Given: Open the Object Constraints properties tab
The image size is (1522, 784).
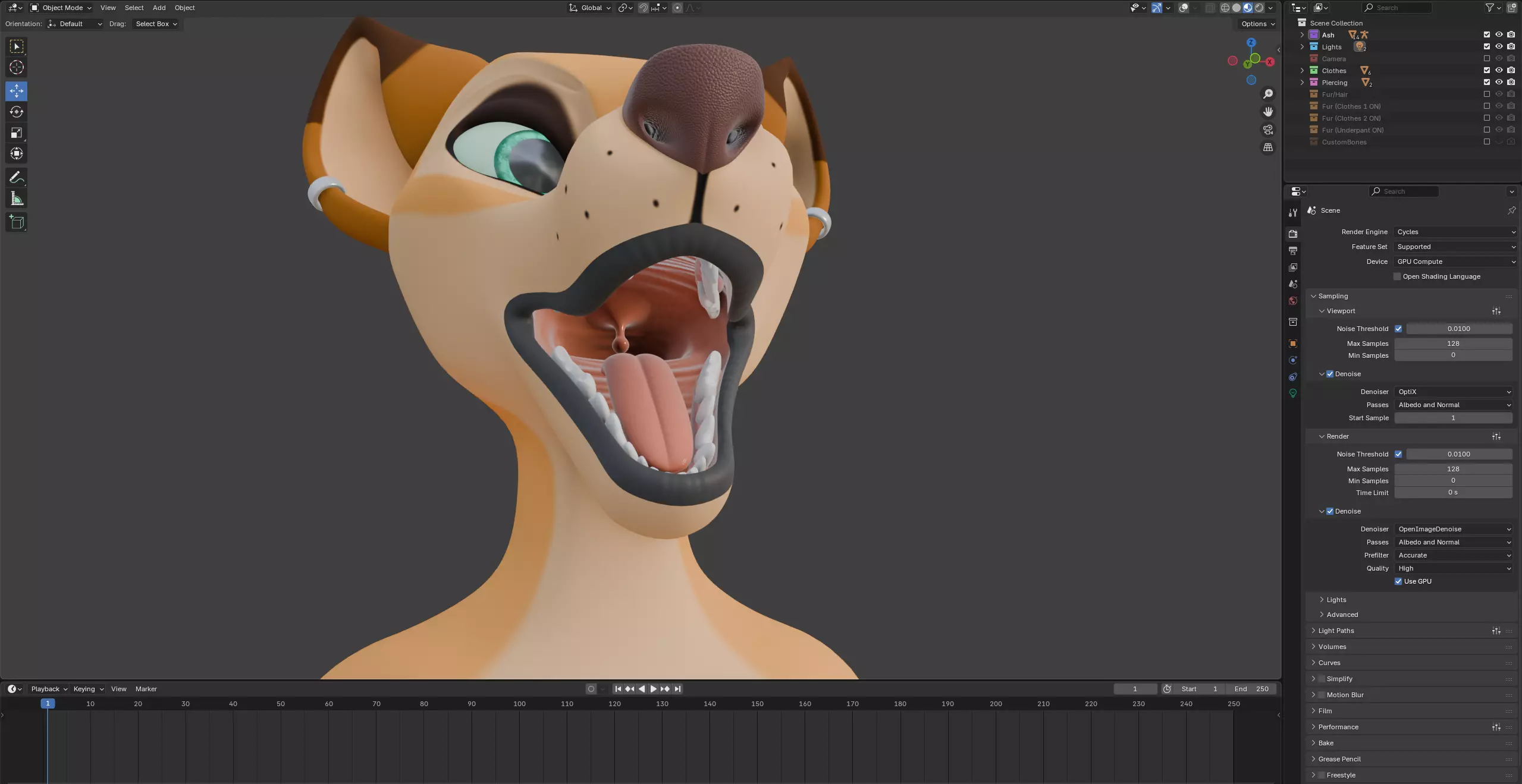Looking at the screenshot, I should coord(1293,377).
